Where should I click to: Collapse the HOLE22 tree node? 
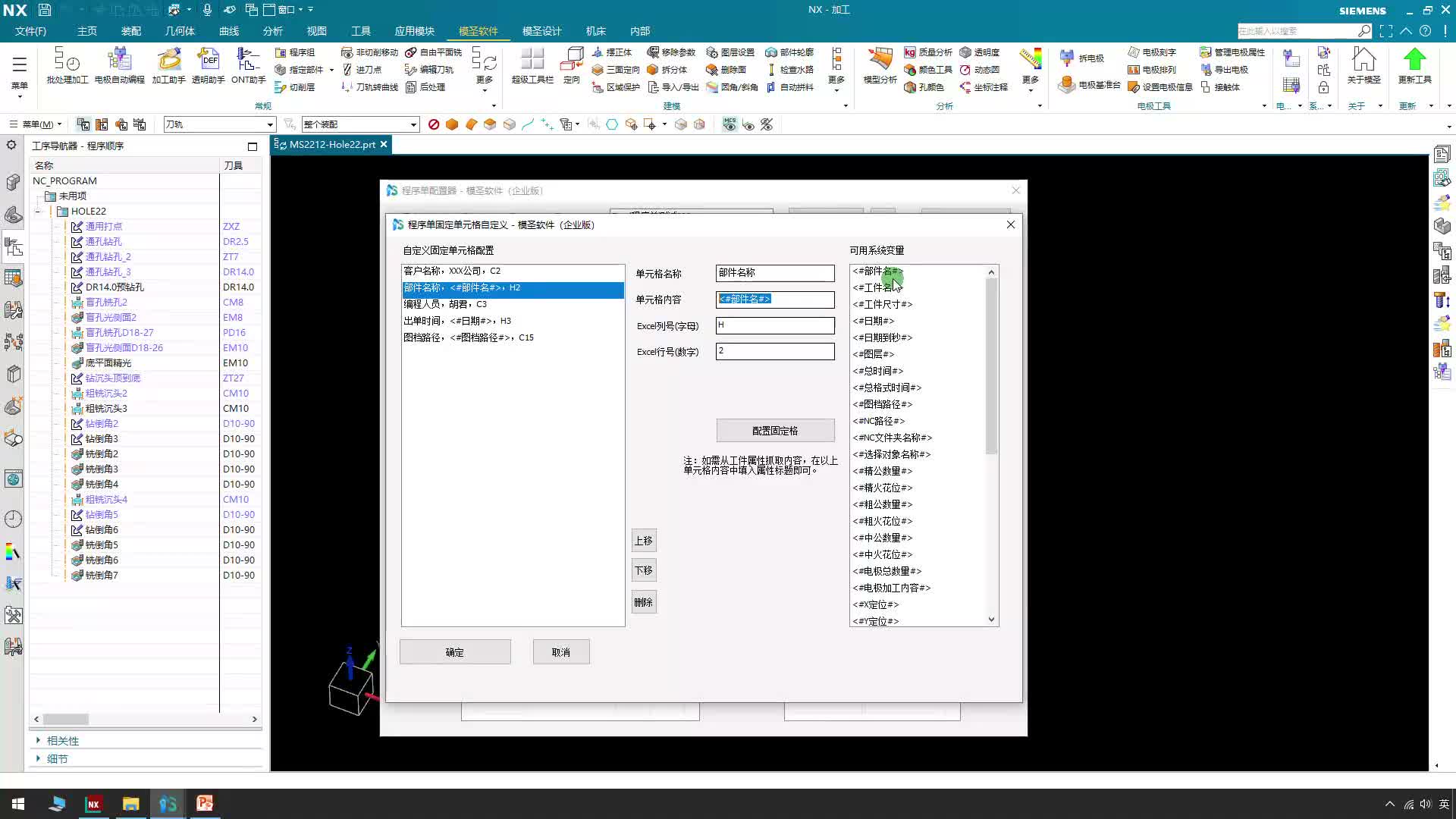click(38, 212)
